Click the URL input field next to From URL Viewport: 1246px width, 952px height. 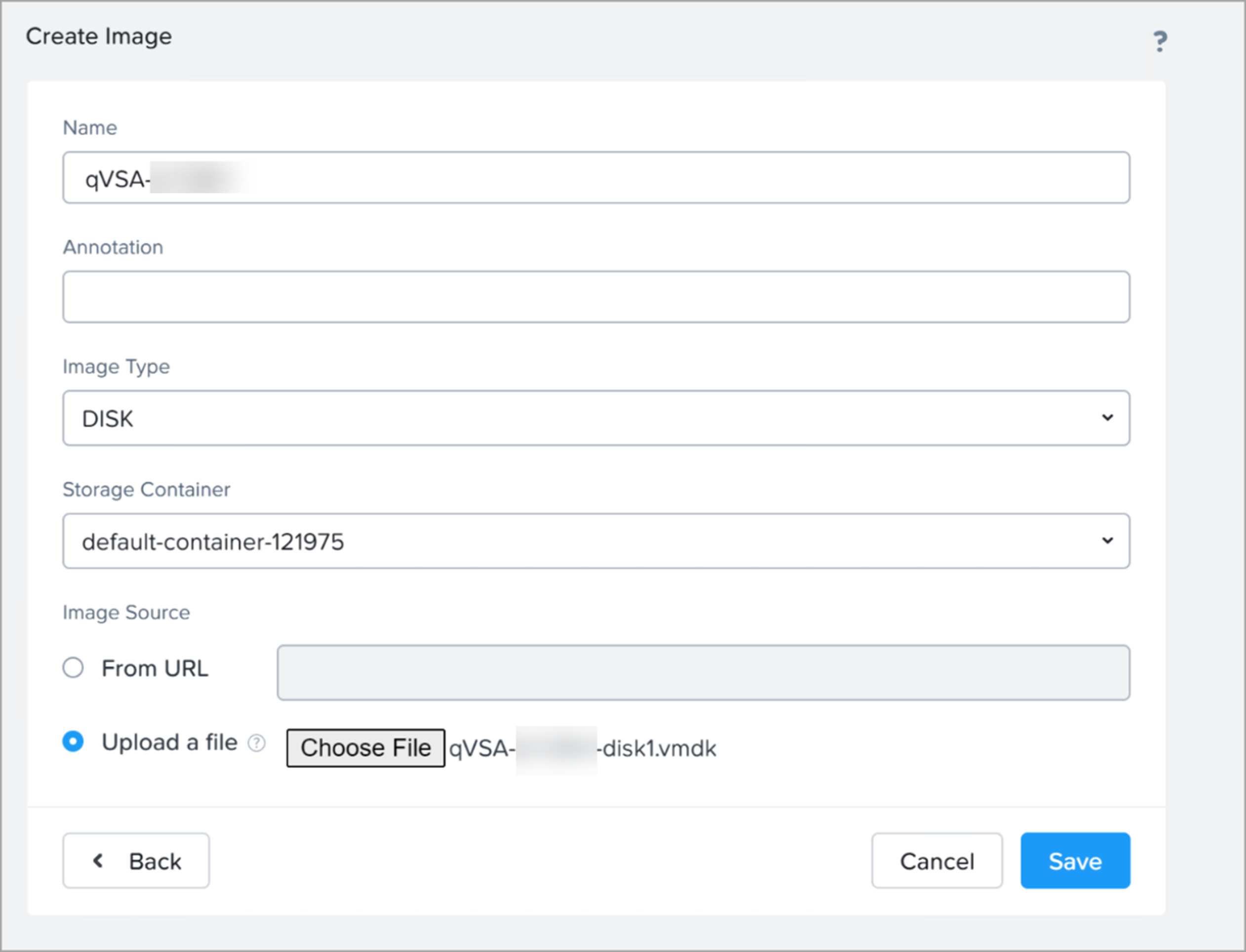pyautogui.click(x=703, y=672)
